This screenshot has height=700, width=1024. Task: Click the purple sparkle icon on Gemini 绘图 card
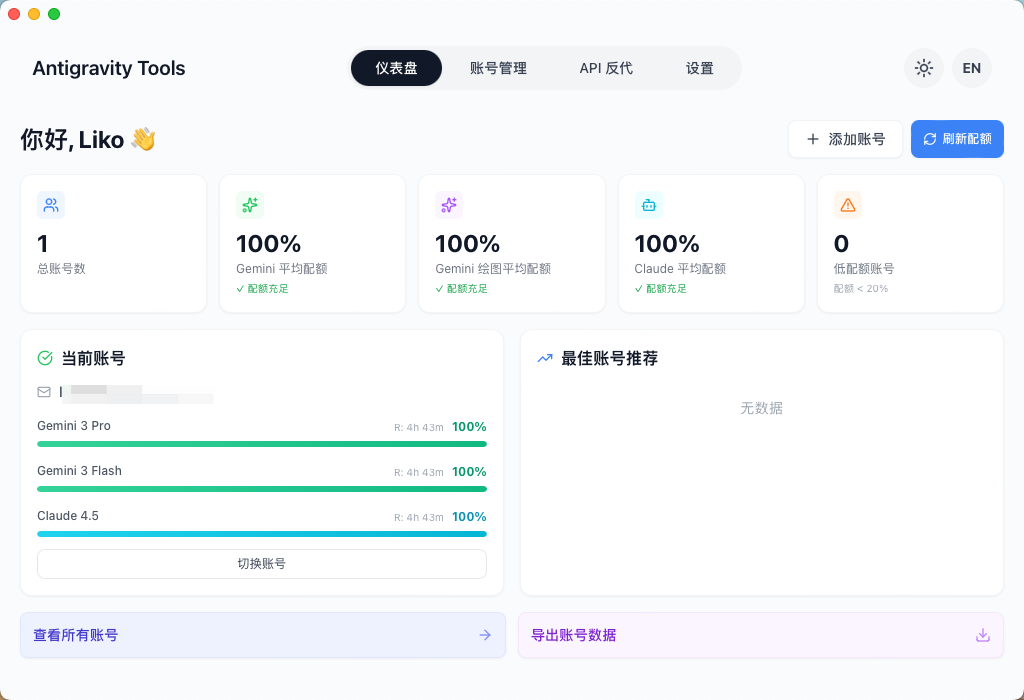(x=449, y=205)
